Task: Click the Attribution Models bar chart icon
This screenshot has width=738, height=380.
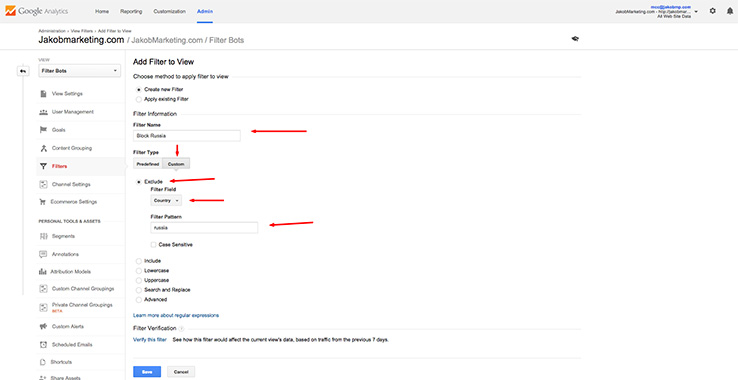Action: click(x=42, y=272)
